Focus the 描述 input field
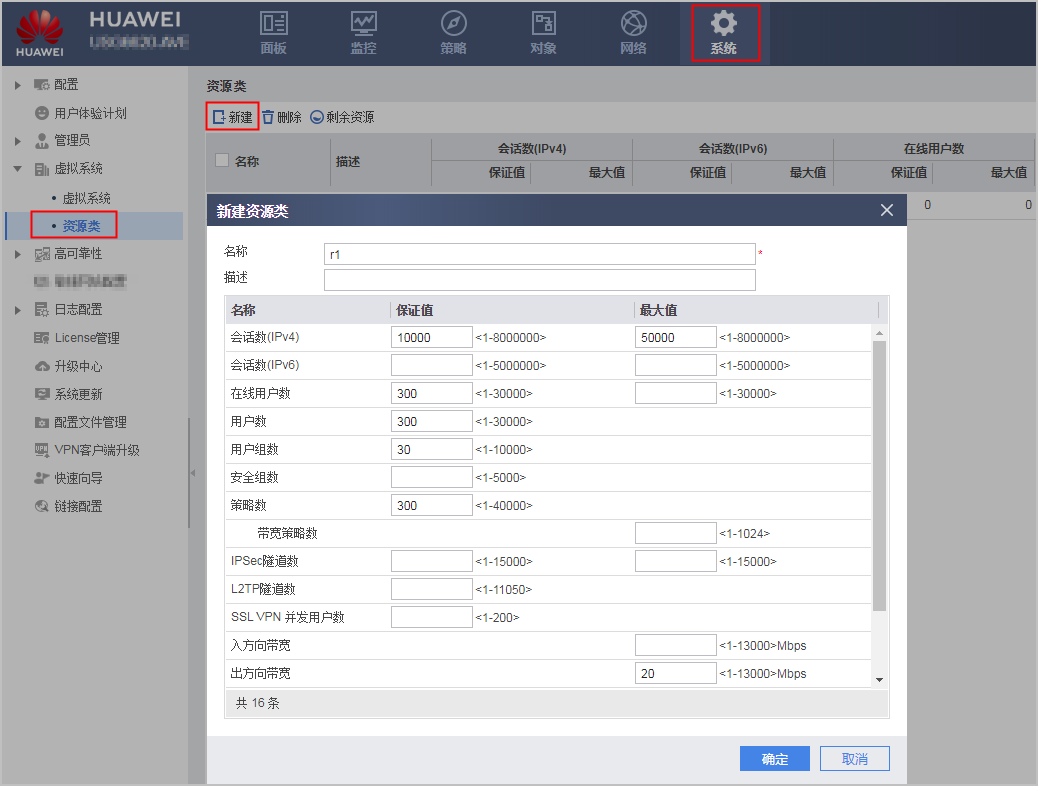This screenshot has height=786, width=1038. 540,279
